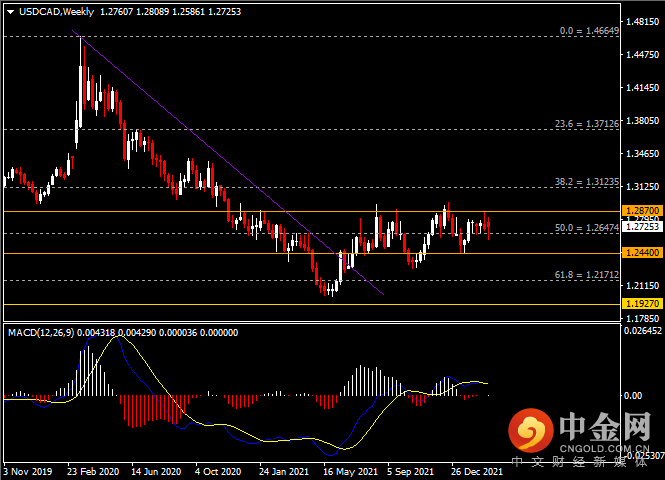Click the 23 Feb 2020 date label

point(93,472)
